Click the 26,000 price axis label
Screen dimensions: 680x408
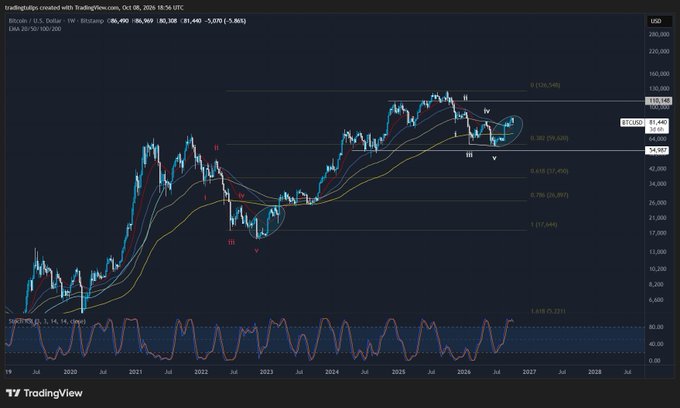[x=658, y=202]
